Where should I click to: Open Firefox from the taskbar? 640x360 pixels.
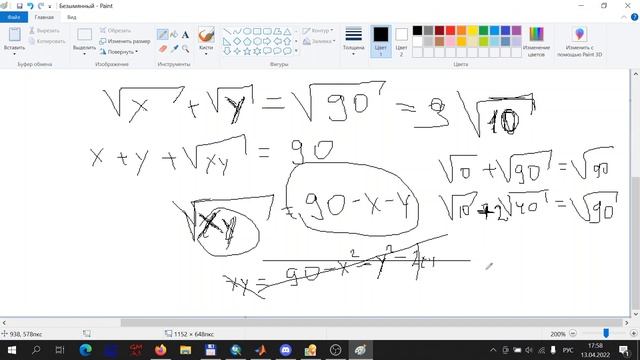point(160,350)
